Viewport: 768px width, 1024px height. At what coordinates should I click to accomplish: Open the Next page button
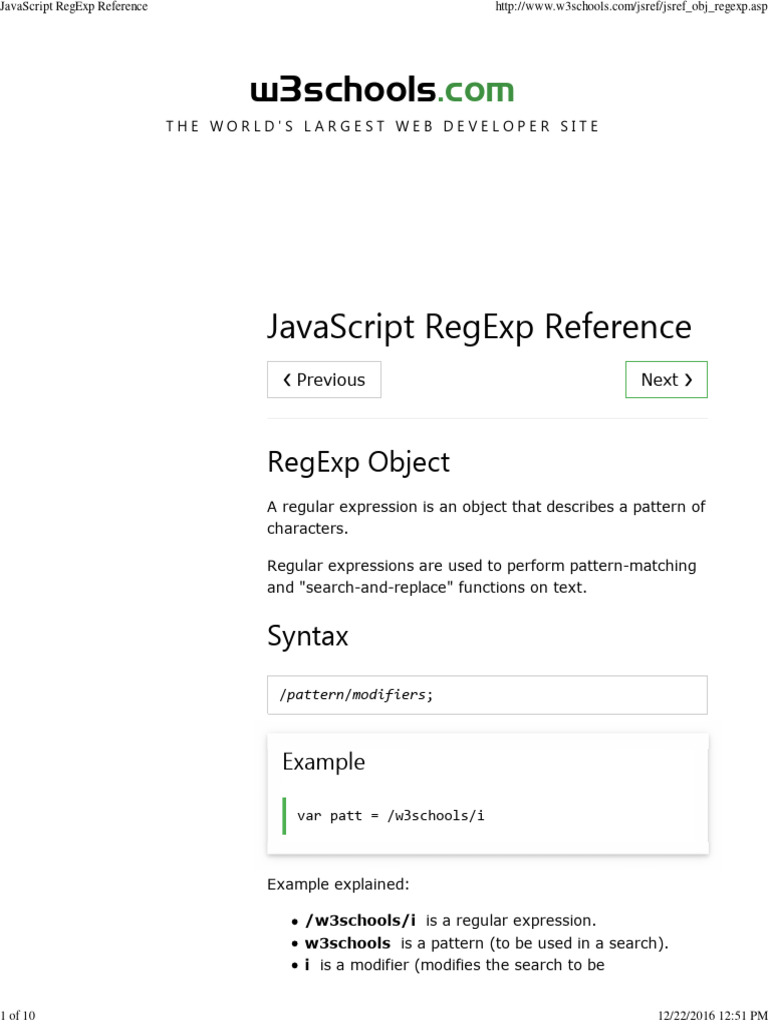[666, 379]
